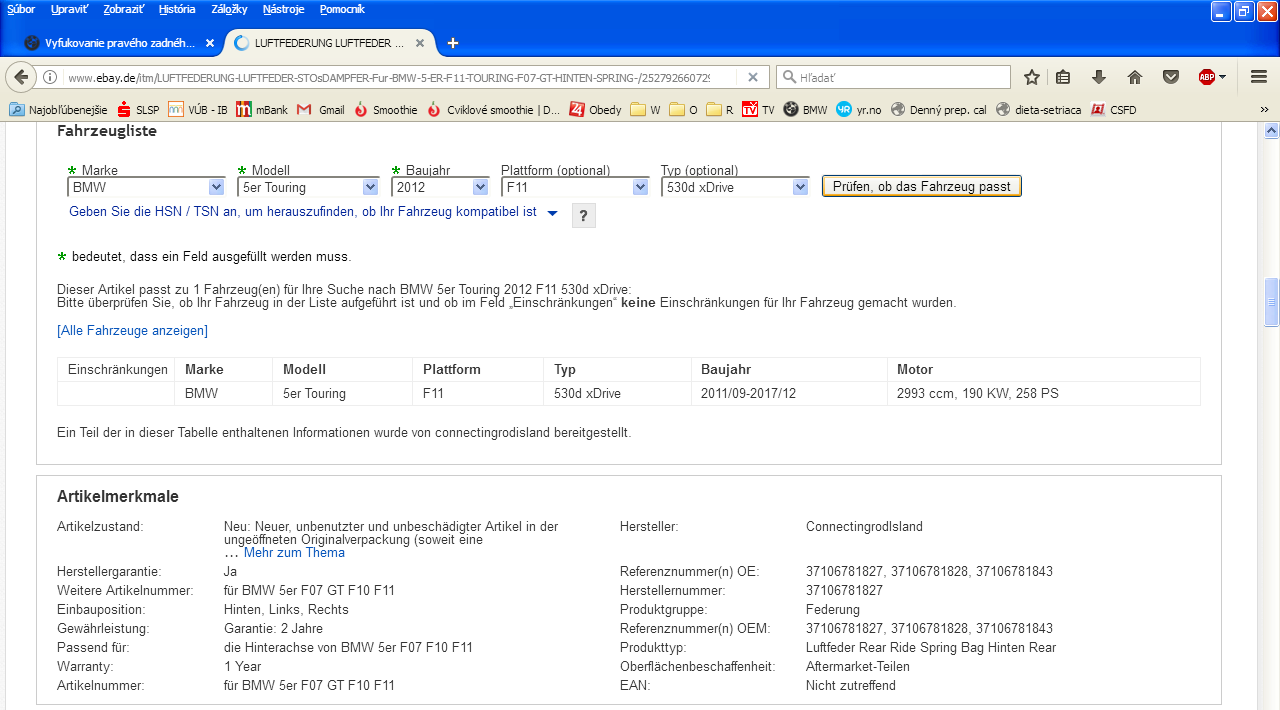Open the Gmail bookmark

tap(321, 110)
